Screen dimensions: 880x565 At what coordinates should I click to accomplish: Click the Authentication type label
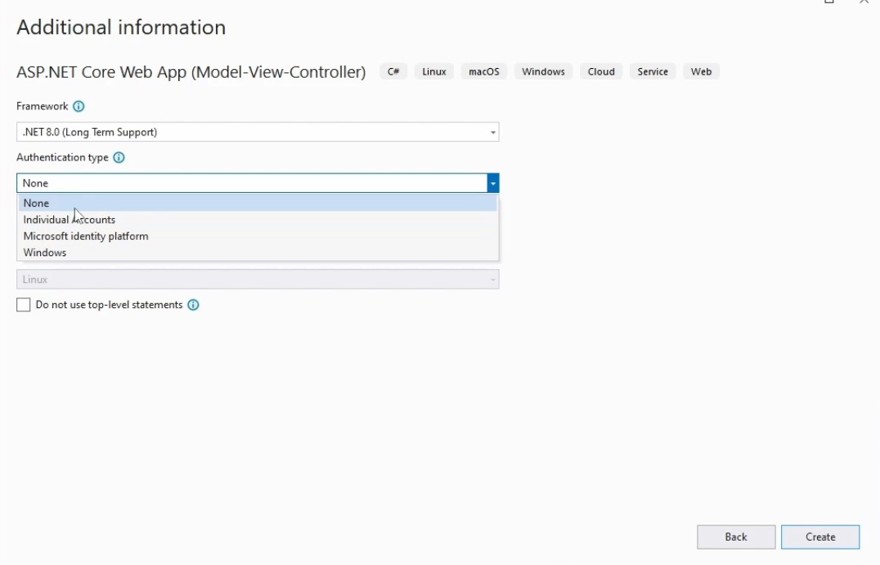(x=62, y=158)
